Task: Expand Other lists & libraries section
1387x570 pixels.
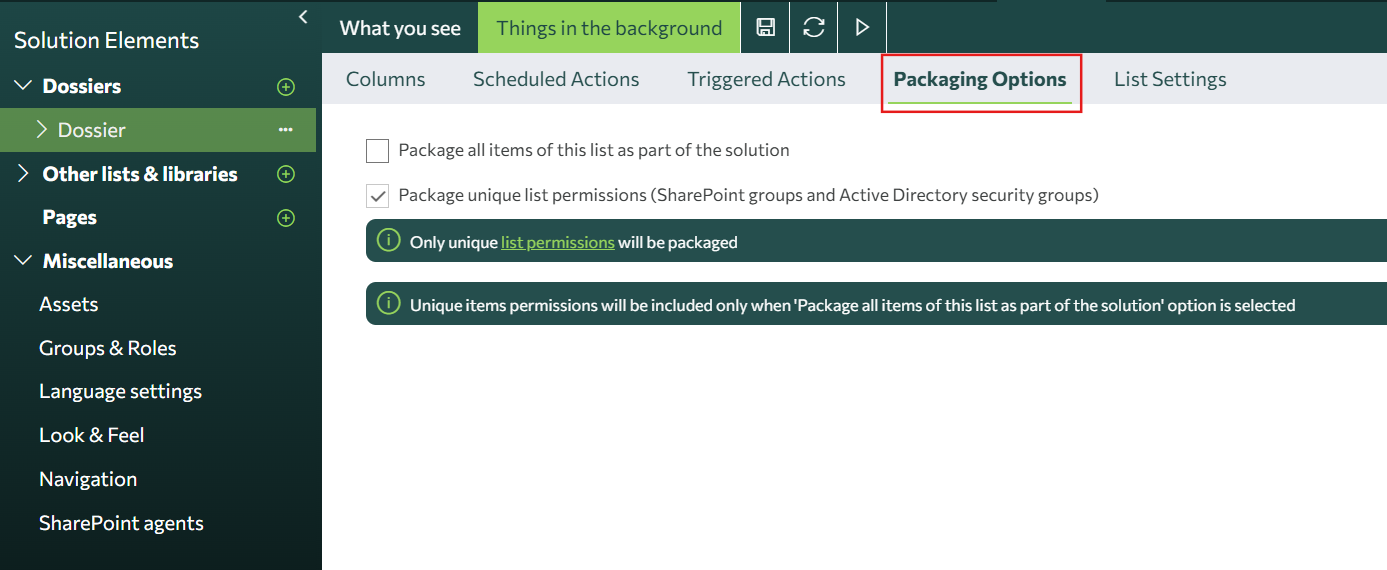Action: click(x=23, y=174)
